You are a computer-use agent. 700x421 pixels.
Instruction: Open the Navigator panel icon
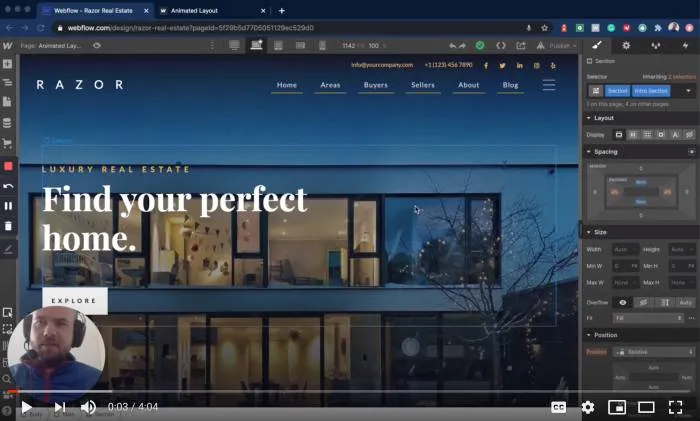[x=8, y=83]
